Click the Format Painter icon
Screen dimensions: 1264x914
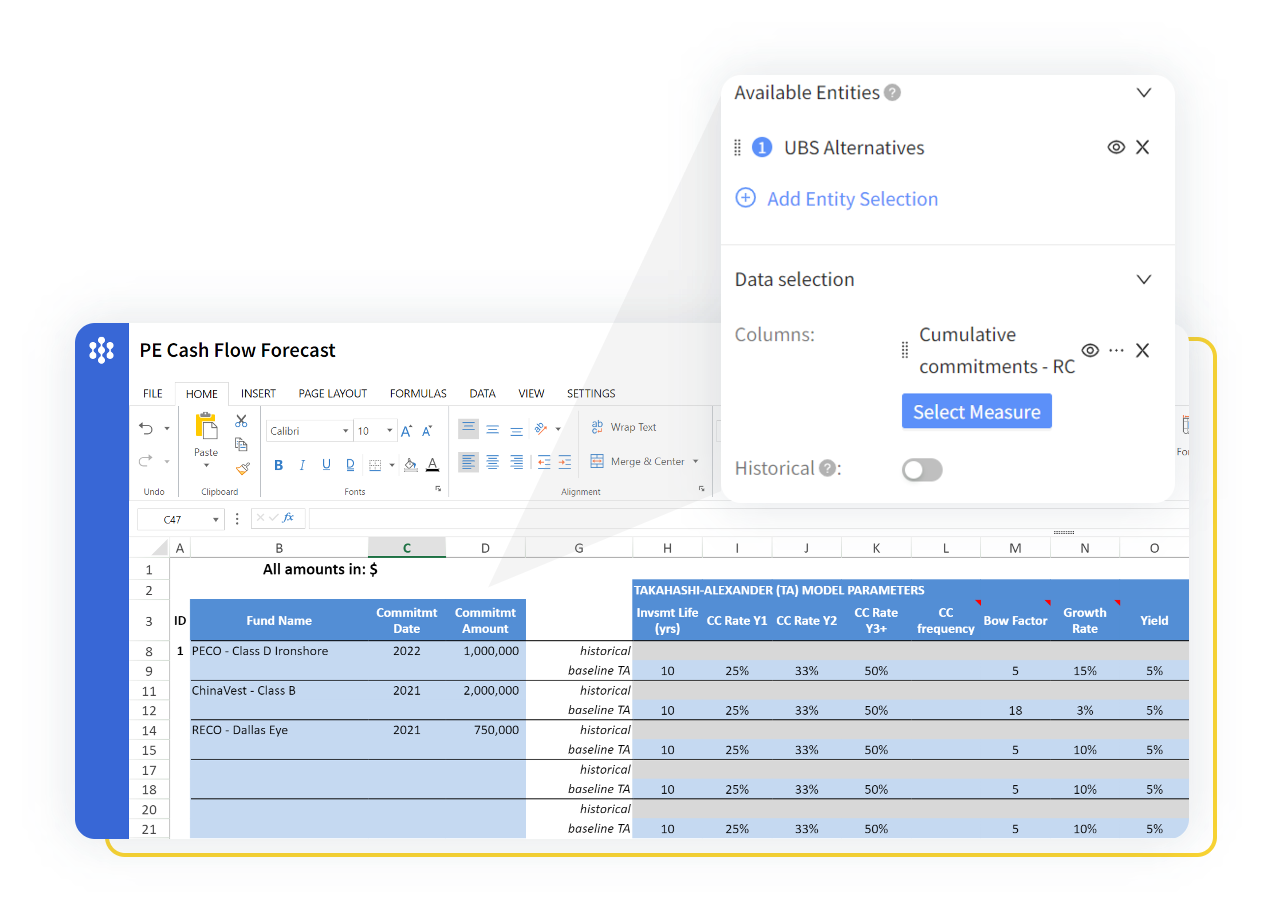(x=244, y=467)
